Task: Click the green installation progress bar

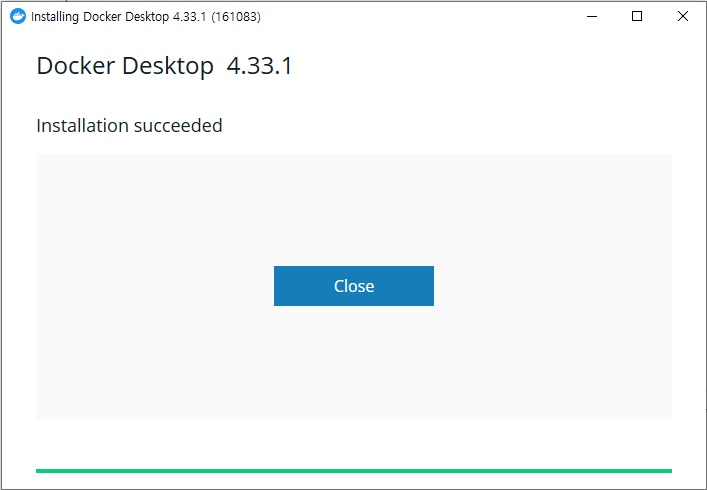Action: 354,471
